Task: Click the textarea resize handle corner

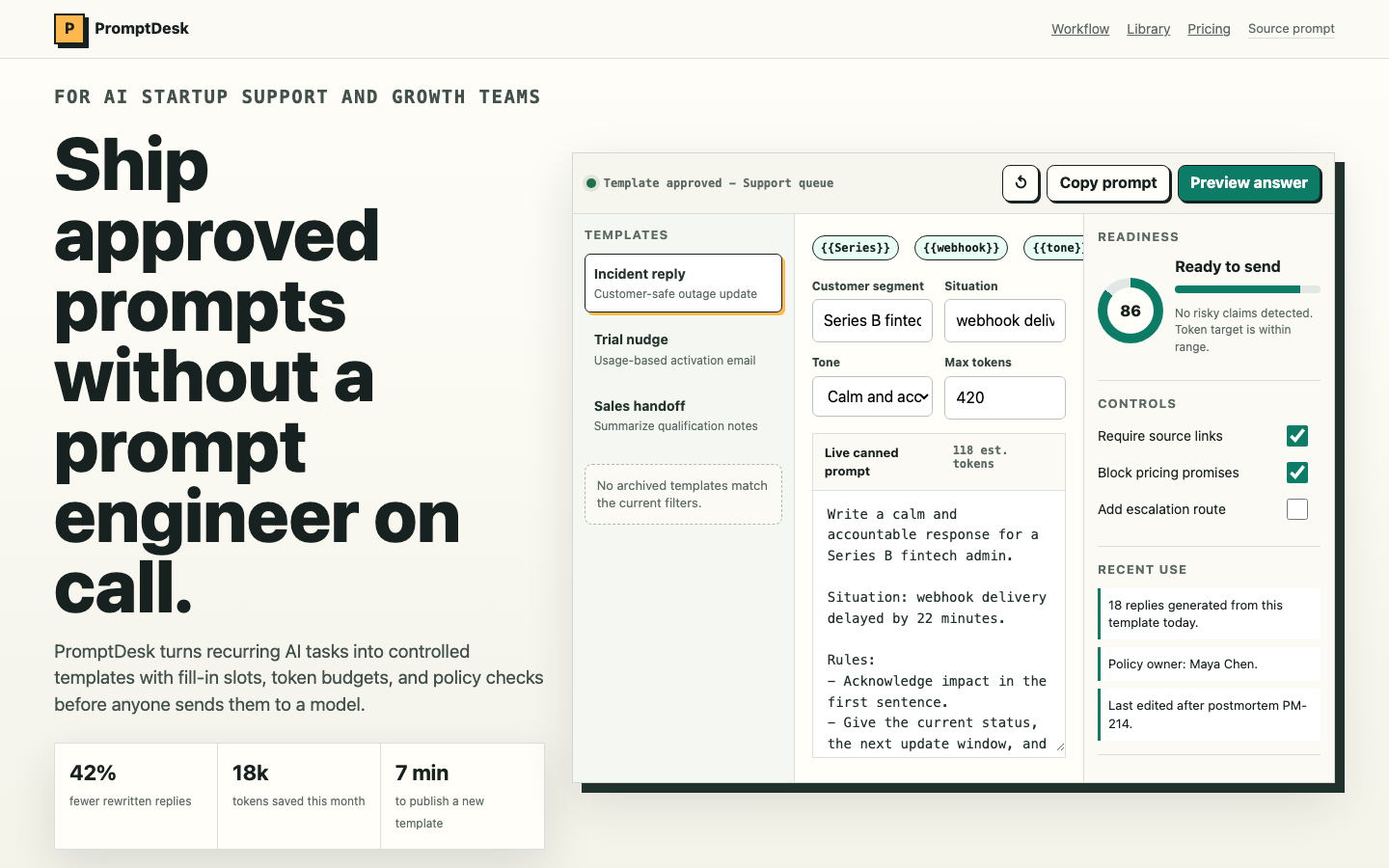Action: (1059, 746)
